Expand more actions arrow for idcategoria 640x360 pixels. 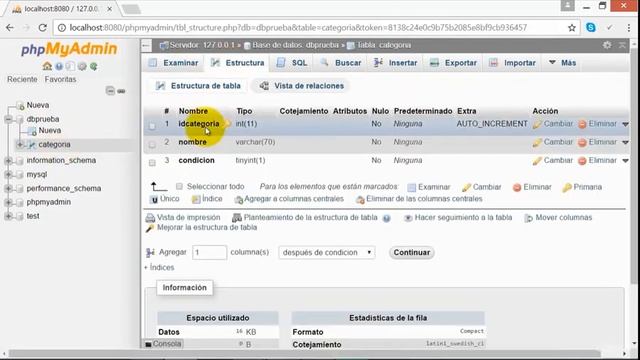(625, 124)
